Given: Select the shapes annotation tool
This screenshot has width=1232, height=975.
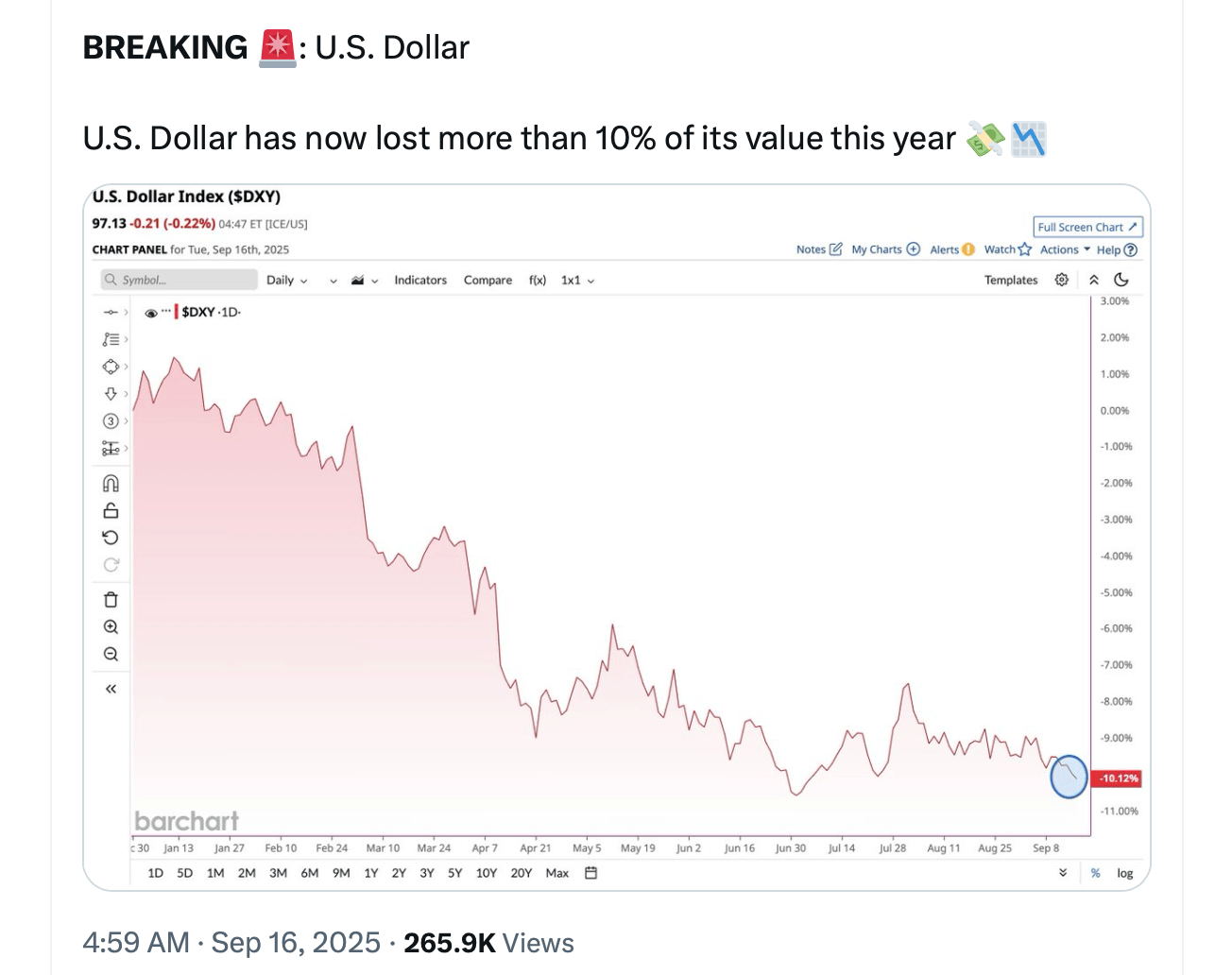Looking at the screenshot, I should pos(111,367).
